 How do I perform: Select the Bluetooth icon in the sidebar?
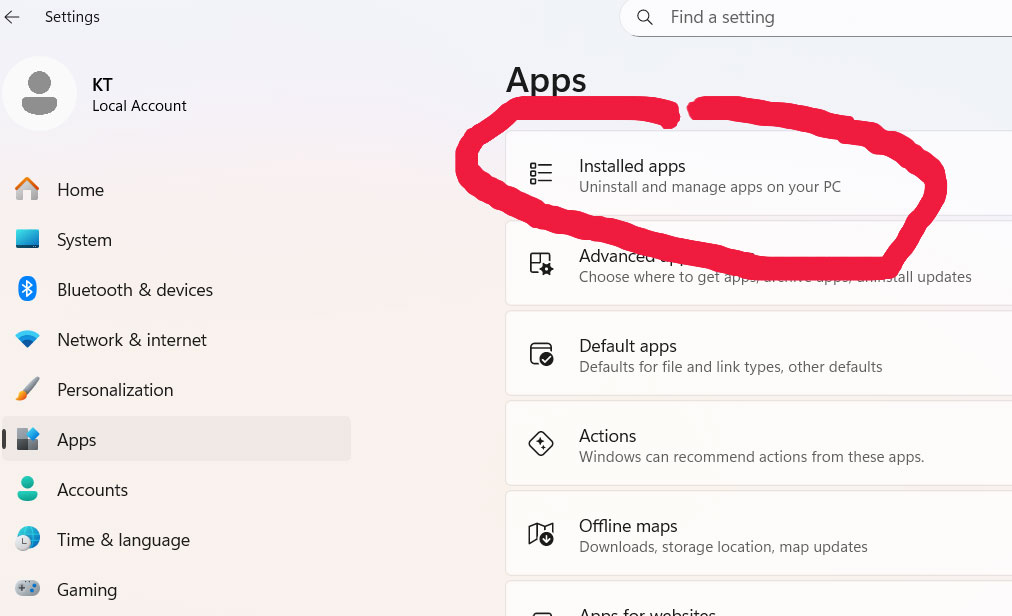tap(27, 289)
